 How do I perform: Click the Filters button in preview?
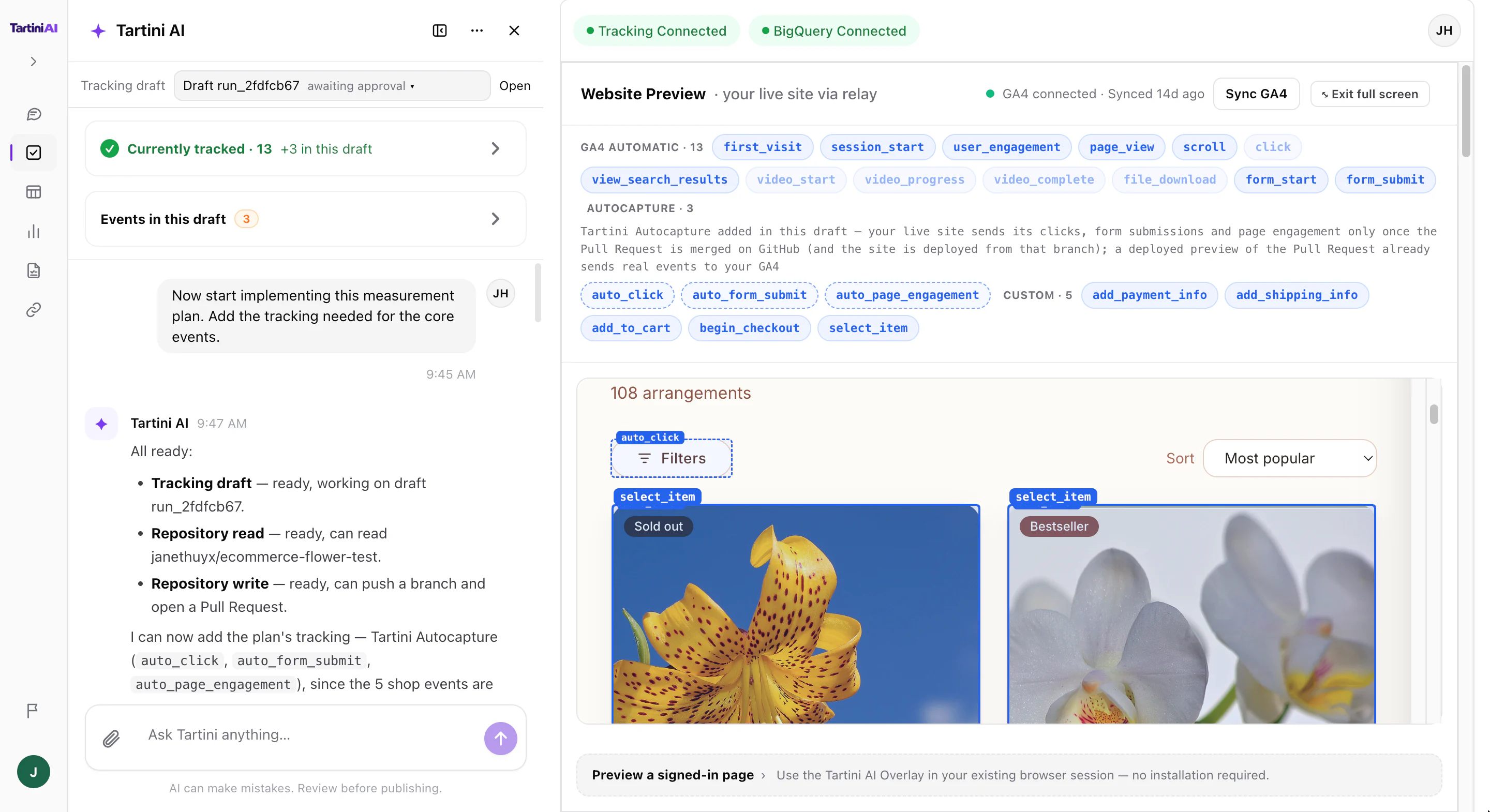point(672,458)
